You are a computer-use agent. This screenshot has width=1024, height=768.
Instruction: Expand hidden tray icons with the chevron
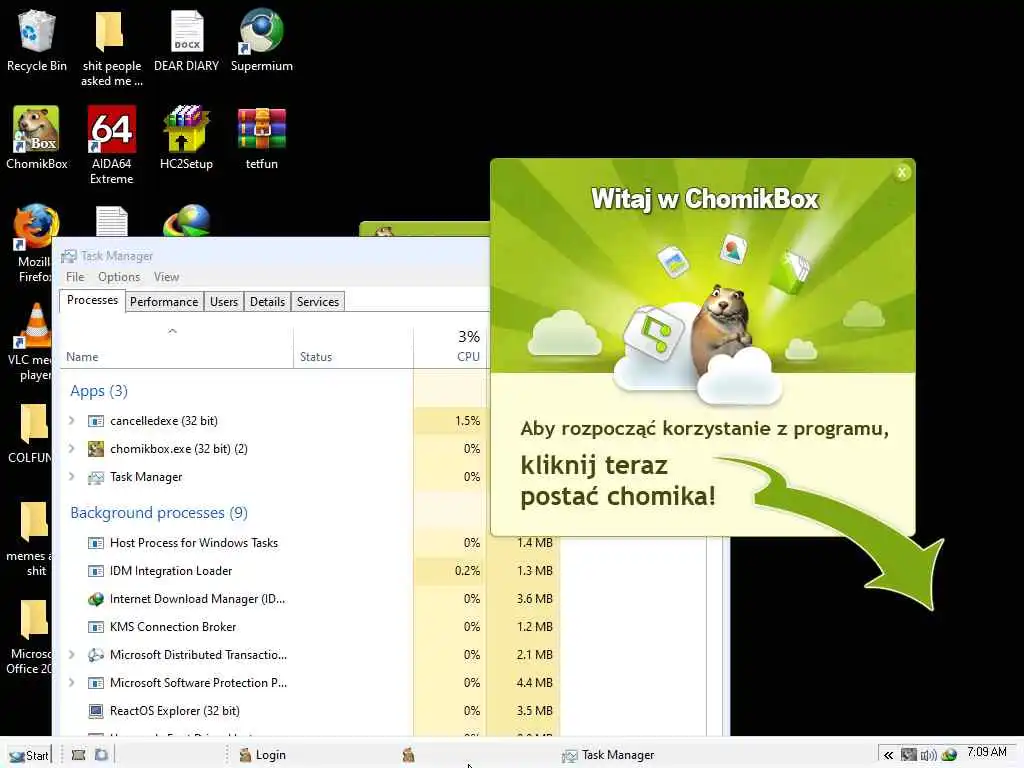tap(888, 755)
